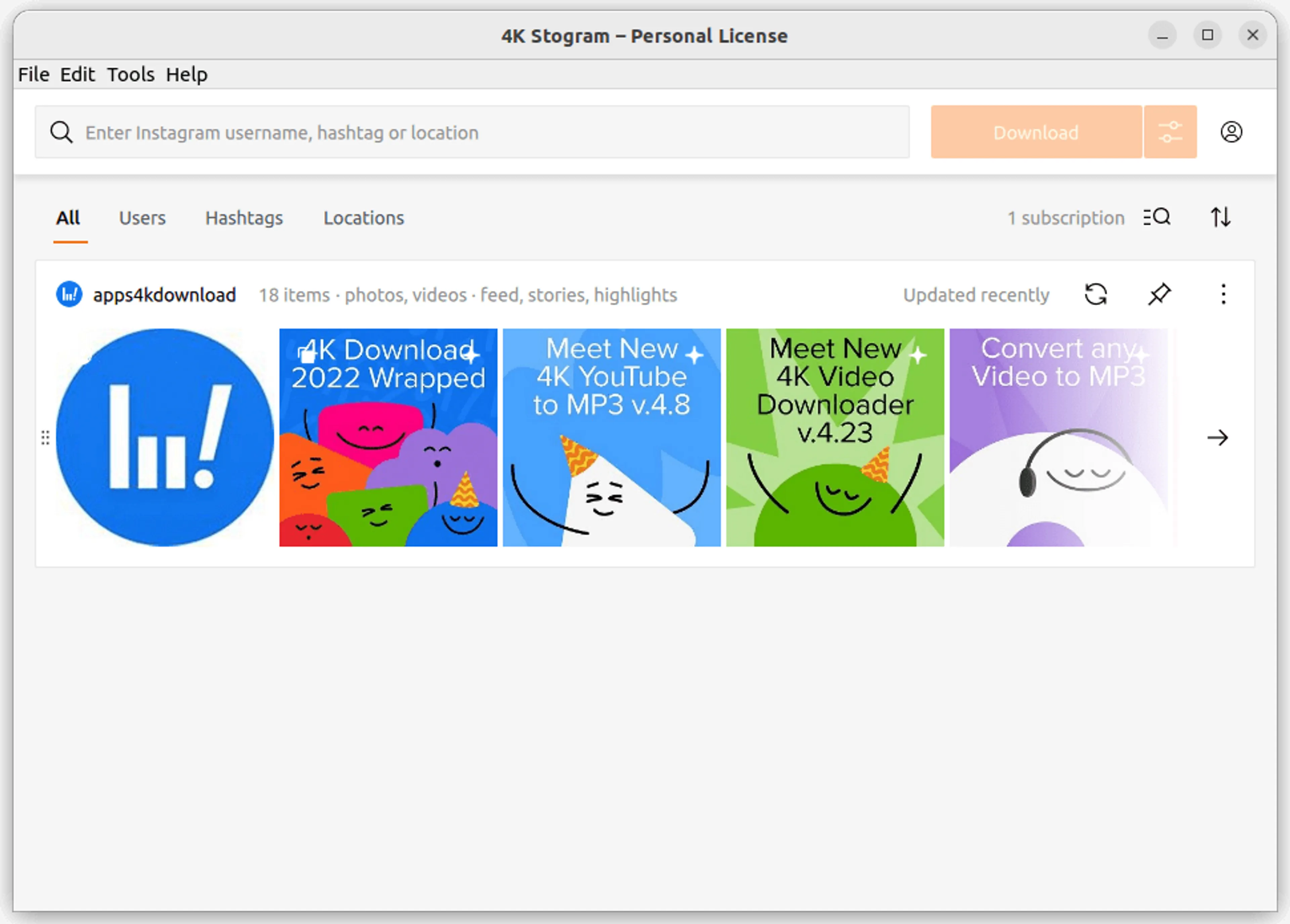The width and height of the screenshot is (1290, 924).
Task: Click the right arrow for more posts
Action: click(x=1217, y=437)
